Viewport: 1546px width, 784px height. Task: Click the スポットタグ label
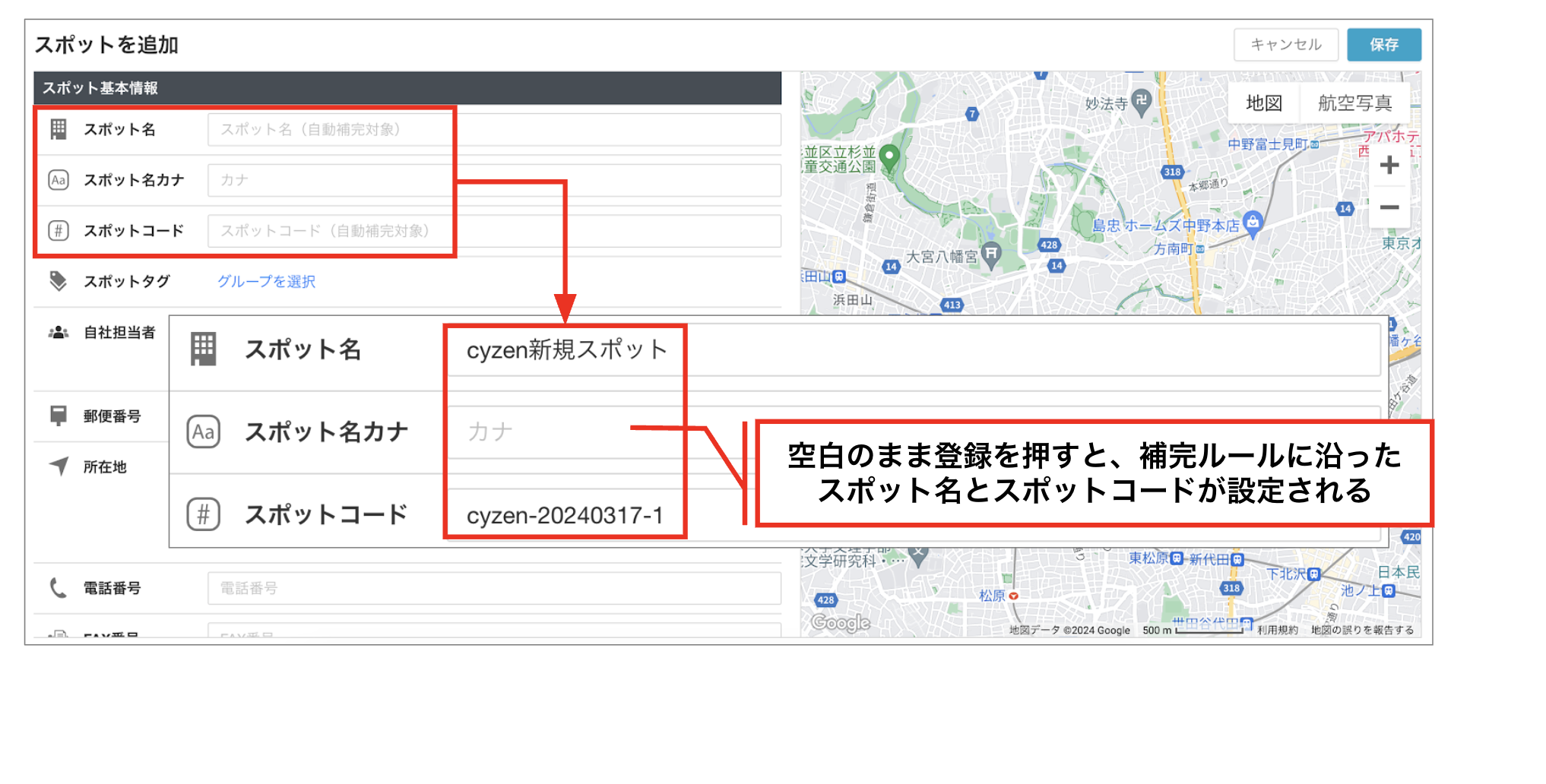coord(127,282)
